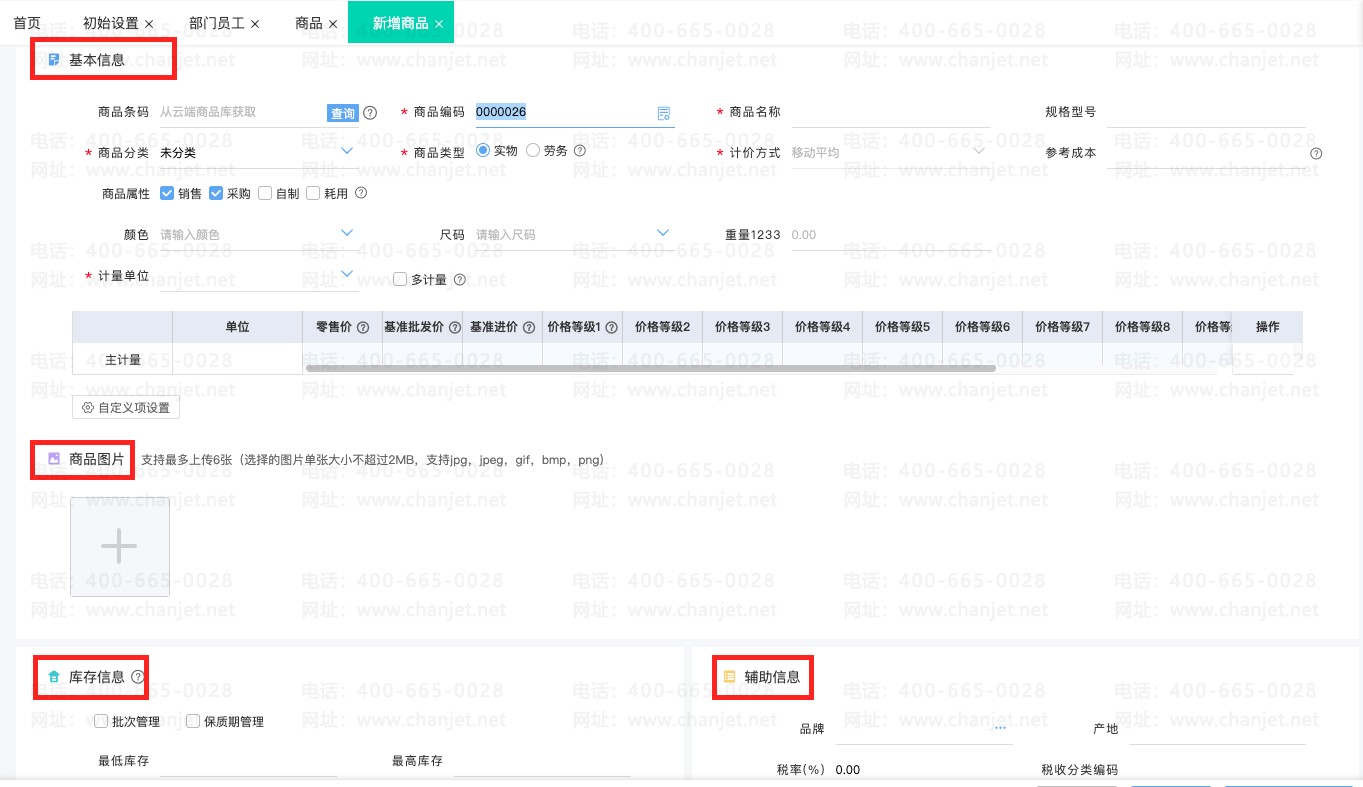The width and height of the screenshot is (1363, 787).
Task: Click into 产地 input field
Action: 1217,729
